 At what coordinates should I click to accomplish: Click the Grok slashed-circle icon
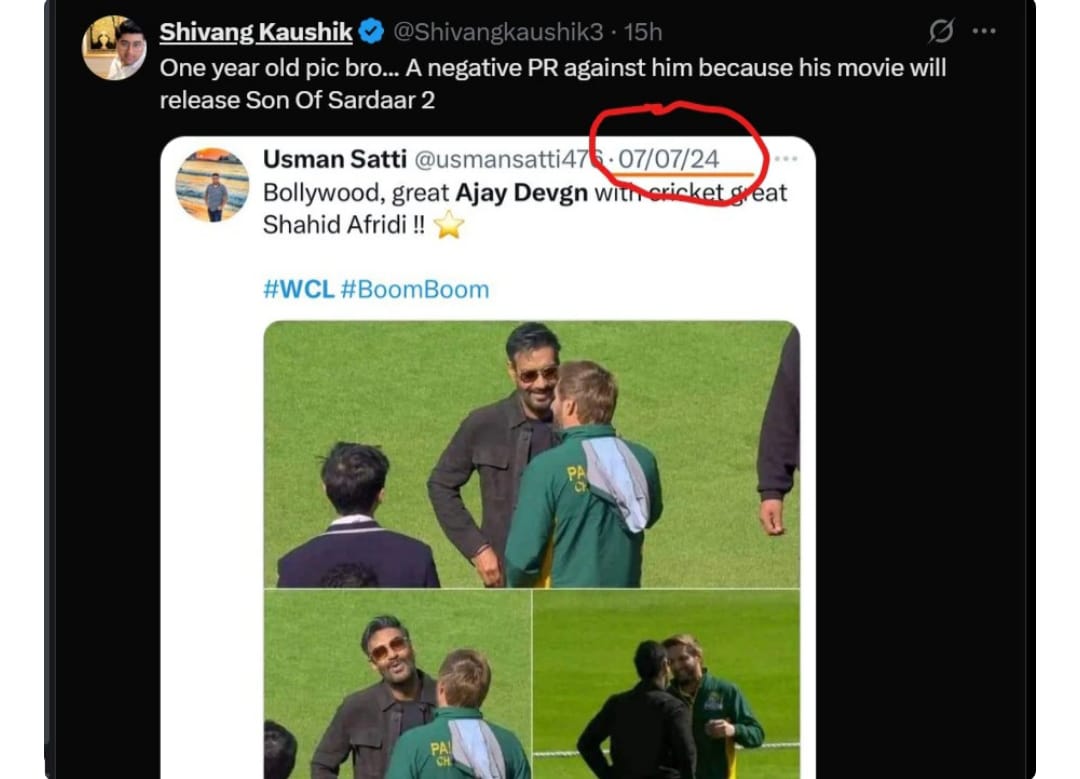point(941,32)
